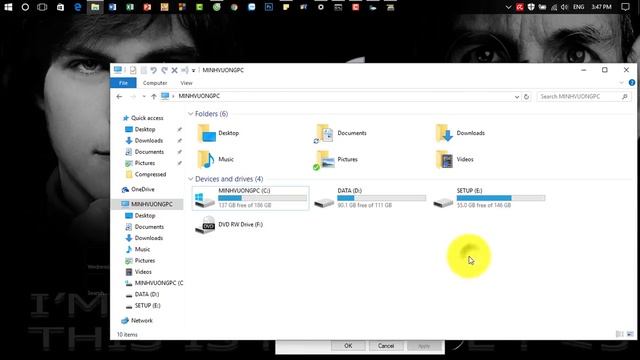Open the Music folder in Folders section
Viewport: 640px width, 360px height.
pyautogui.click(x=216, y=159)
